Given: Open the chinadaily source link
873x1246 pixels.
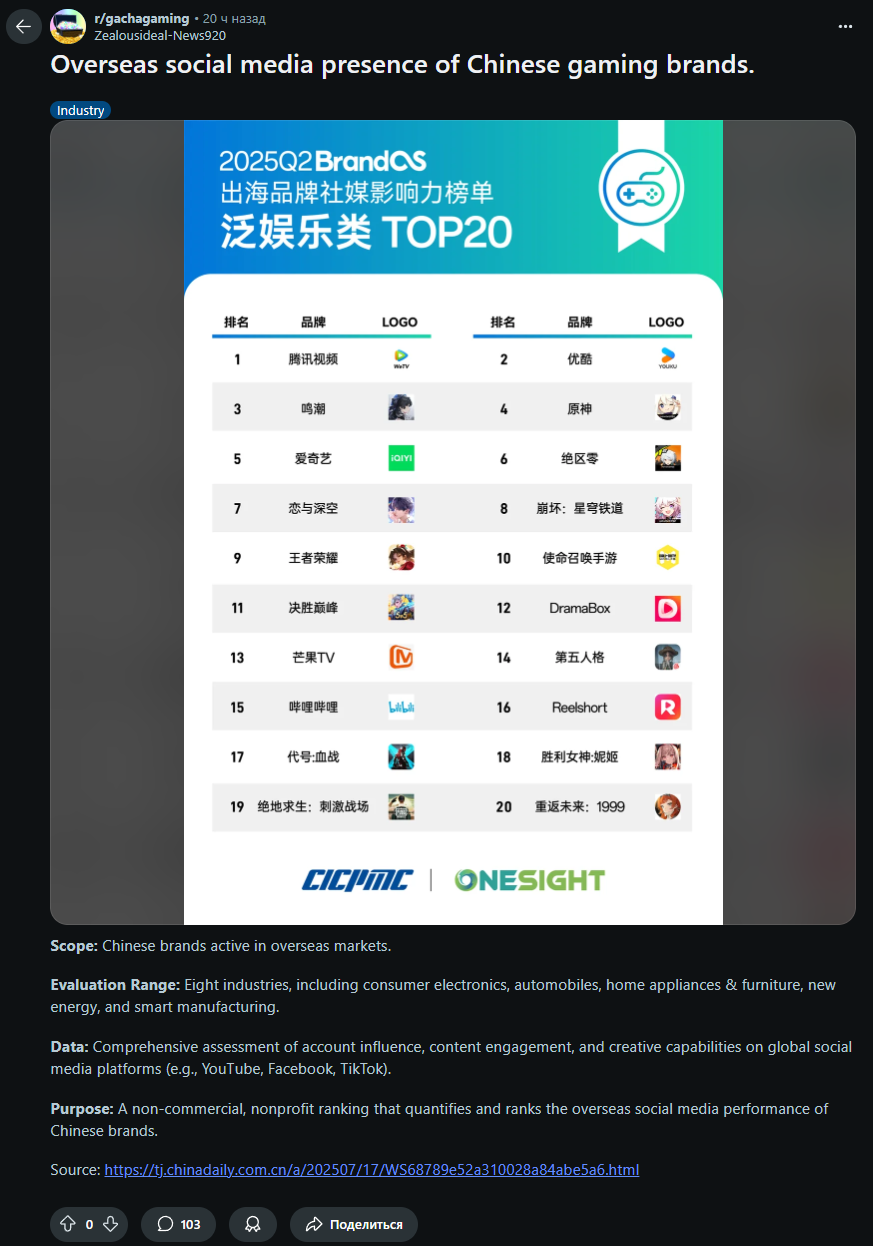Looking at the screenshot, I should 372,1169.
